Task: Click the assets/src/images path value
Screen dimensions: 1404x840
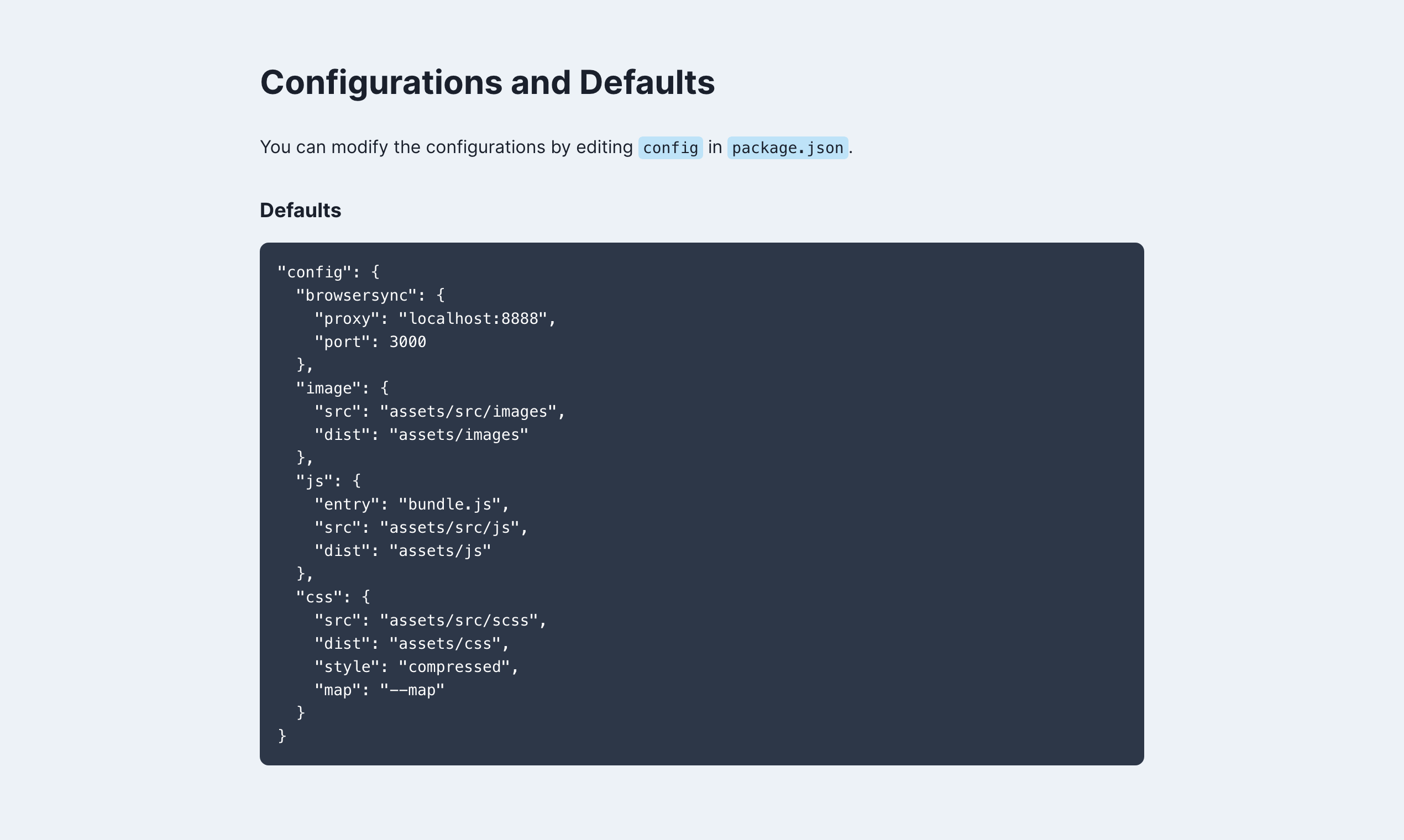Action: click(468, 412)
